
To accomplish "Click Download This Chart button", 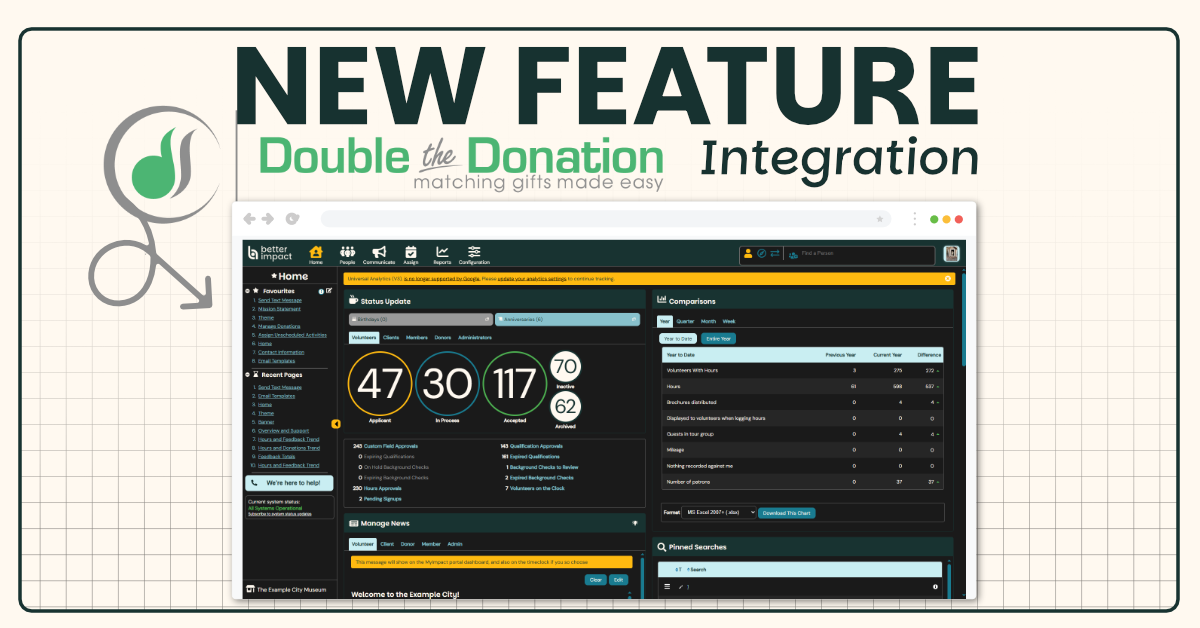I will coord(787,513).
